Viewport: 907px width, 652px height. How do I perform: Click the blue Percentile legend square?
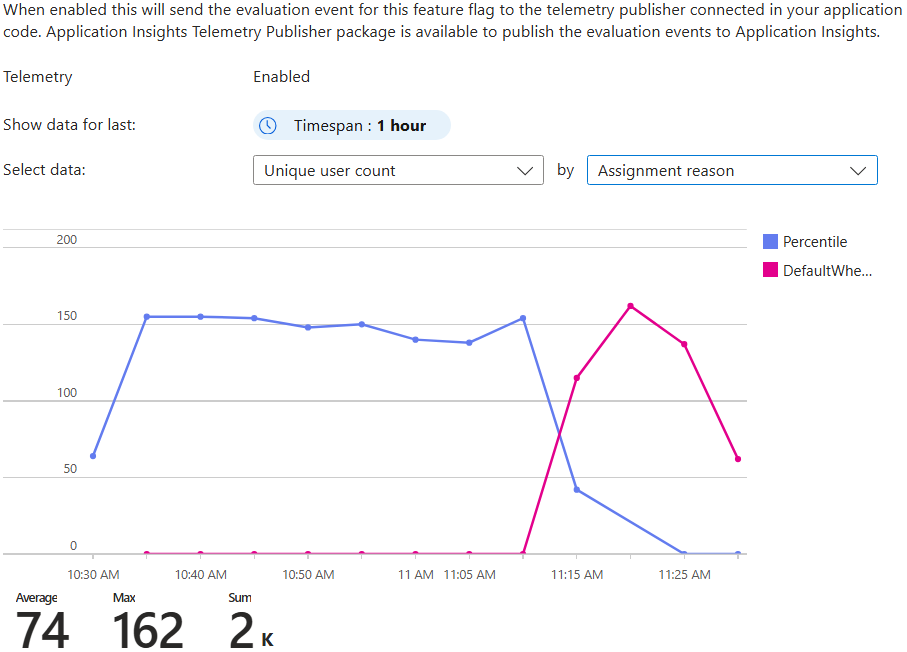[768, 241]
